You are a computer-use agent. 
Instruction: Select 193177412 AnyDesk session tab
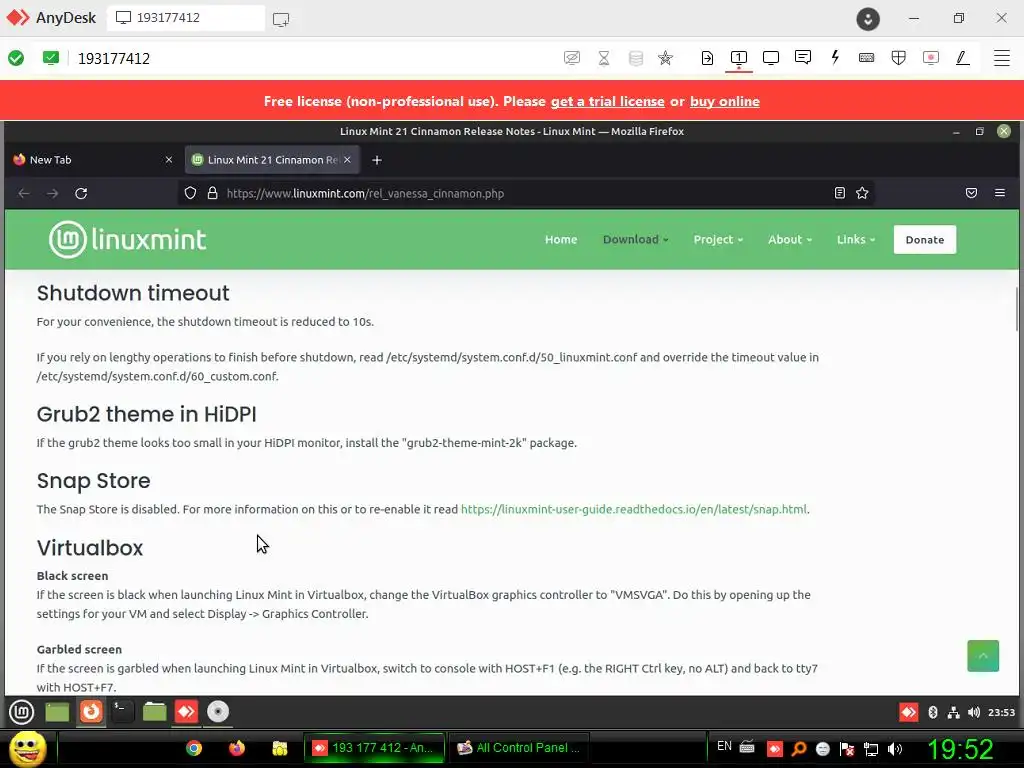coord(186,18)
